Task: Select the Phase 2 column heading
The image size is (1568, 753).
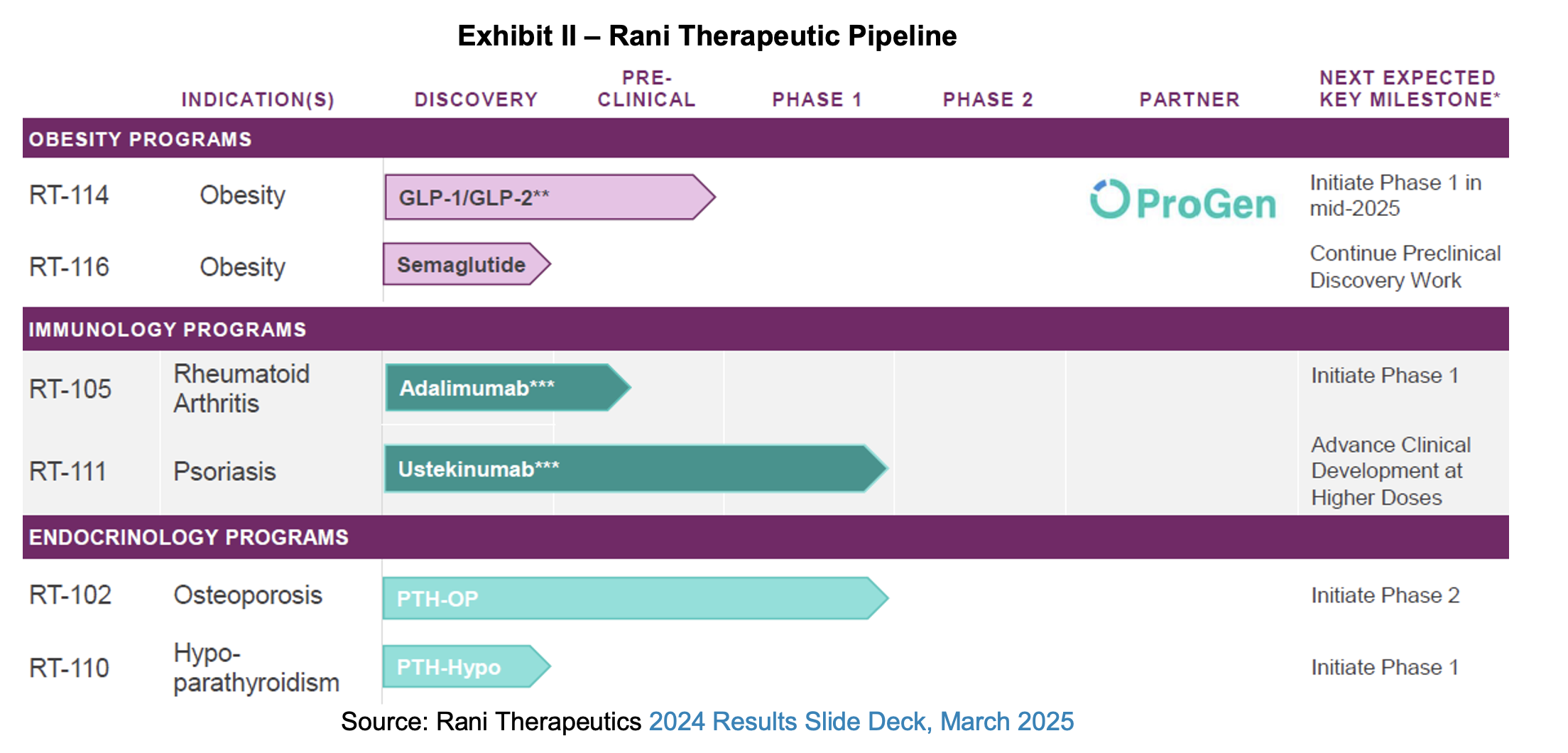Action: click(988, 99)
